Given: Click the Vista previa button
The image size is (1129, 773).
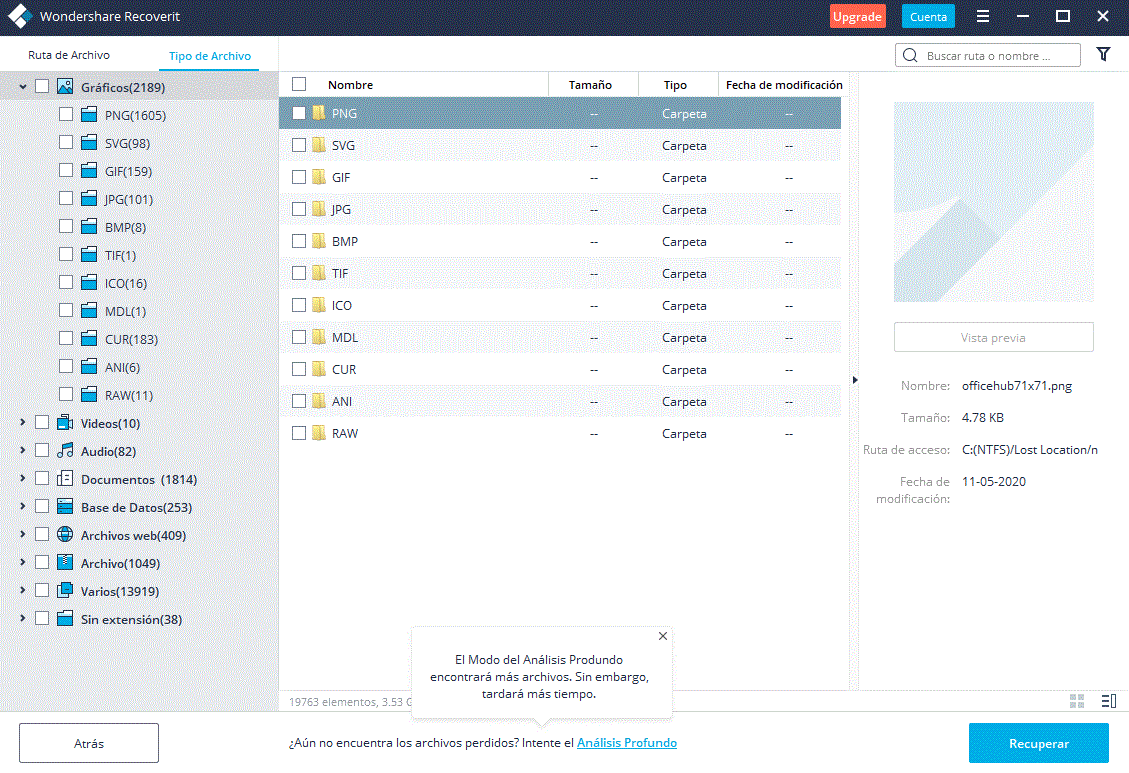Looking at the screenshot, I should point(994,338).
